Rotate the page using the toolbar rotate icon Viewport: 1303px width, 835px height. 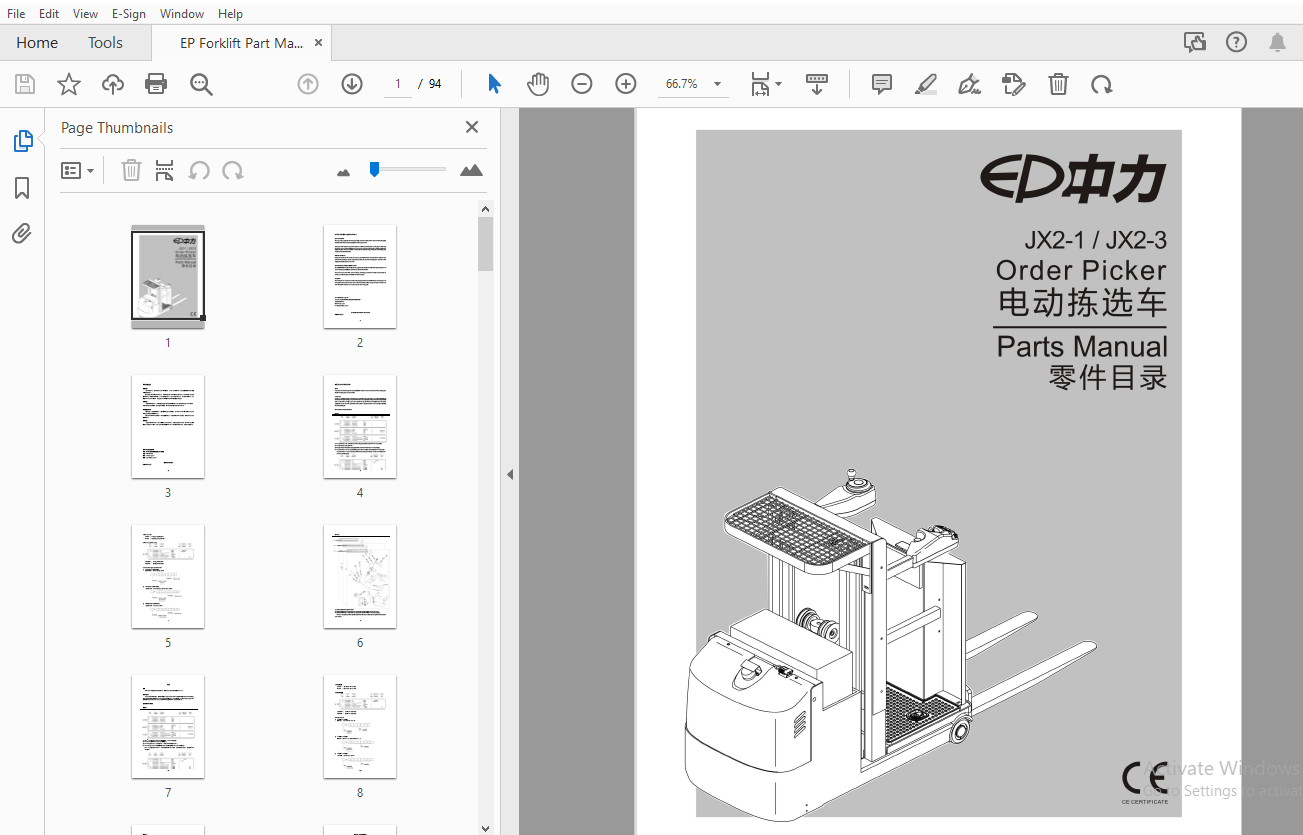coord(1102,84)
